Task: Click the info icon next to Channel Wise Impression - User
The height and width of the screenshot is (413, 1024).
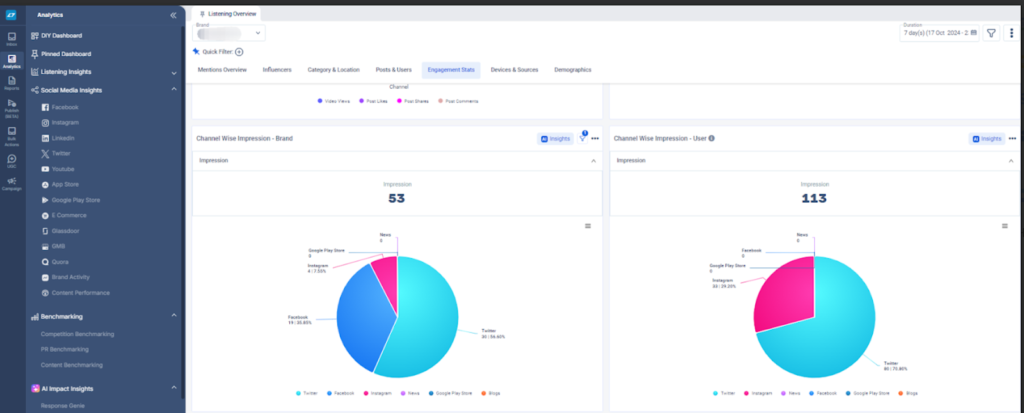Action: point(711,139)
